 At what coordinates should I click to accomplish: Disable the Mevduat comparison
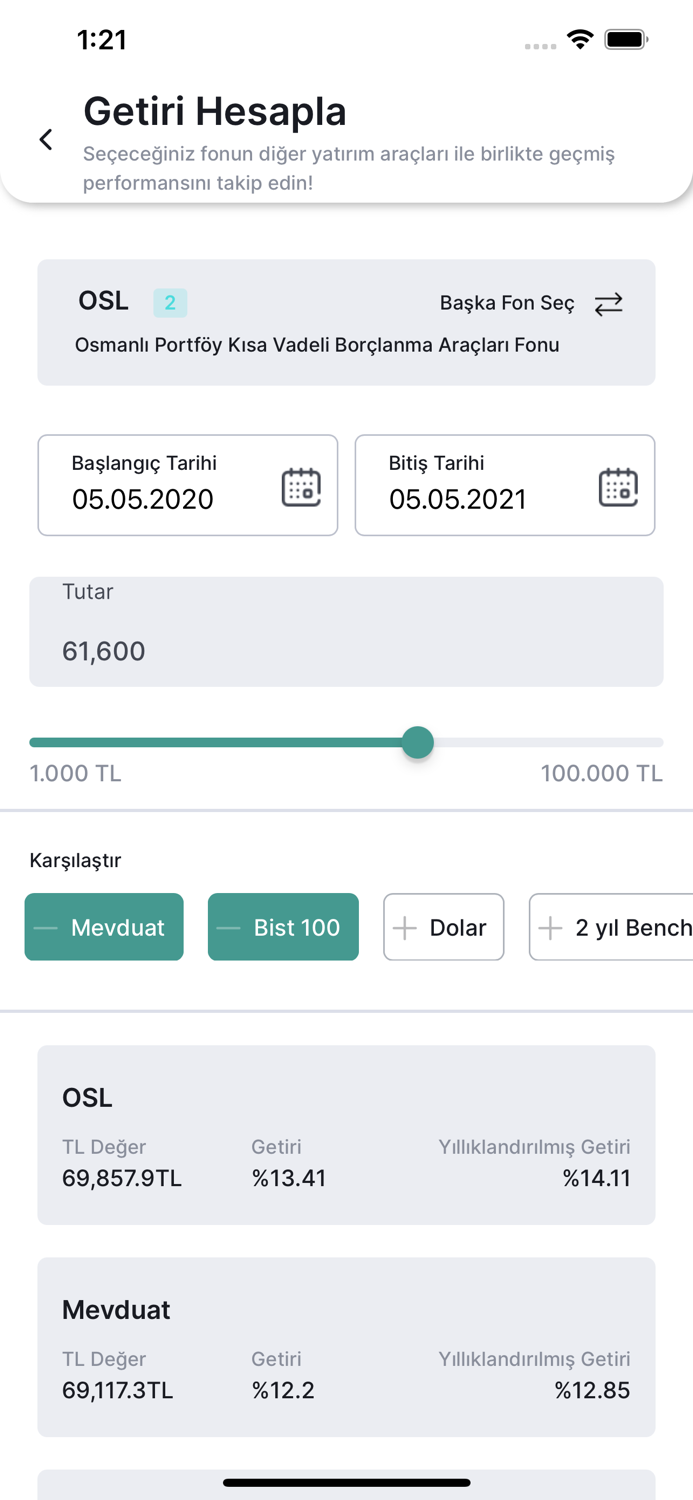tap(104, 927)
